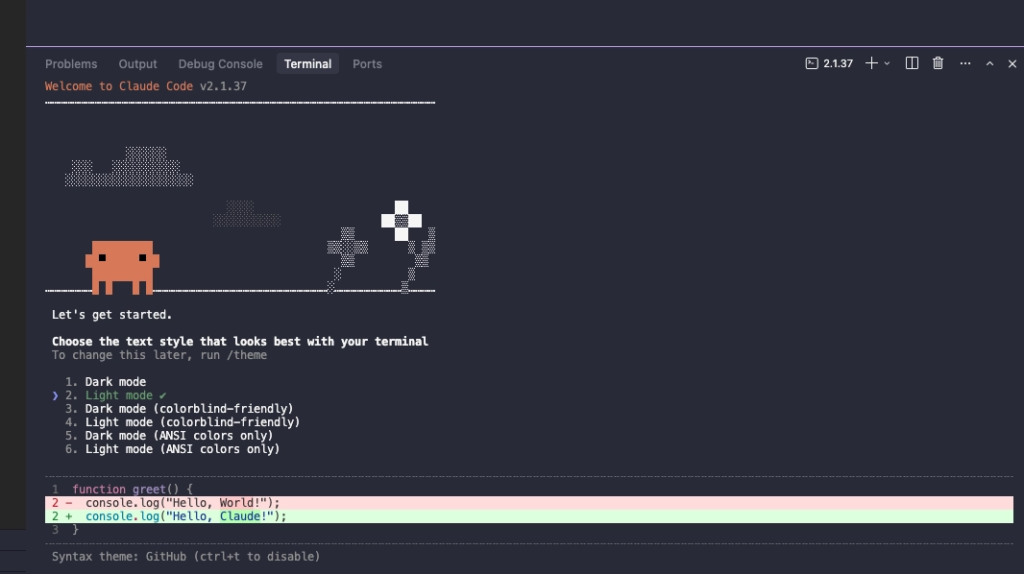Select the Terminal tab

click(x=308, y=64)
